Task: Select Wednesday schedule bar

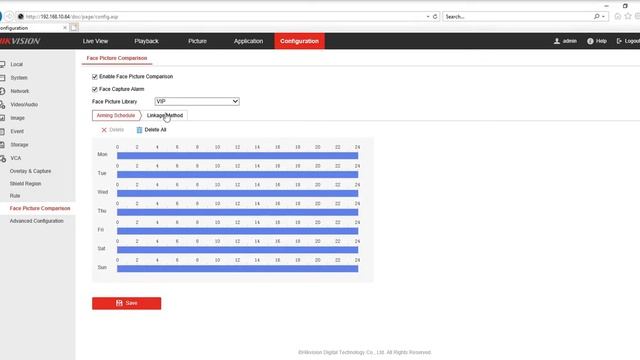Action: 238,193
